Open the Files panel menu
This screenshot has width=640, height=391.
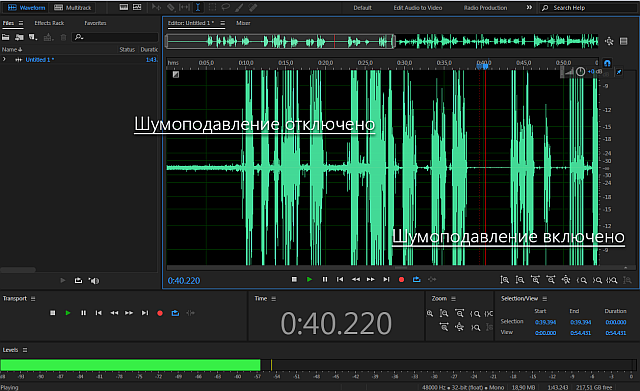21,23
